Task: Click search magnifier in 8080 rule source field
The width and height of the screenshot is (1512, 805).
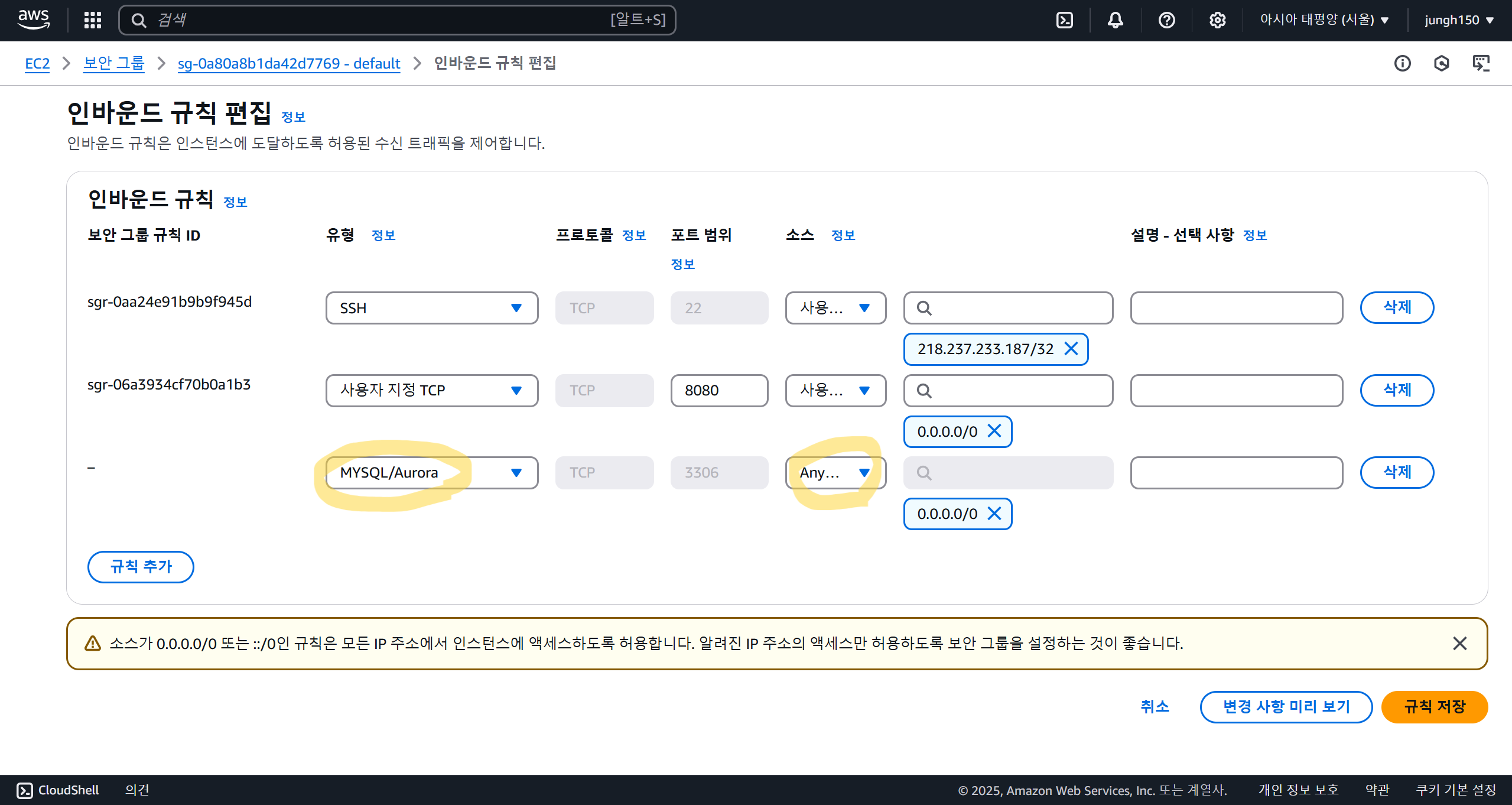Action: pos(925,391)
